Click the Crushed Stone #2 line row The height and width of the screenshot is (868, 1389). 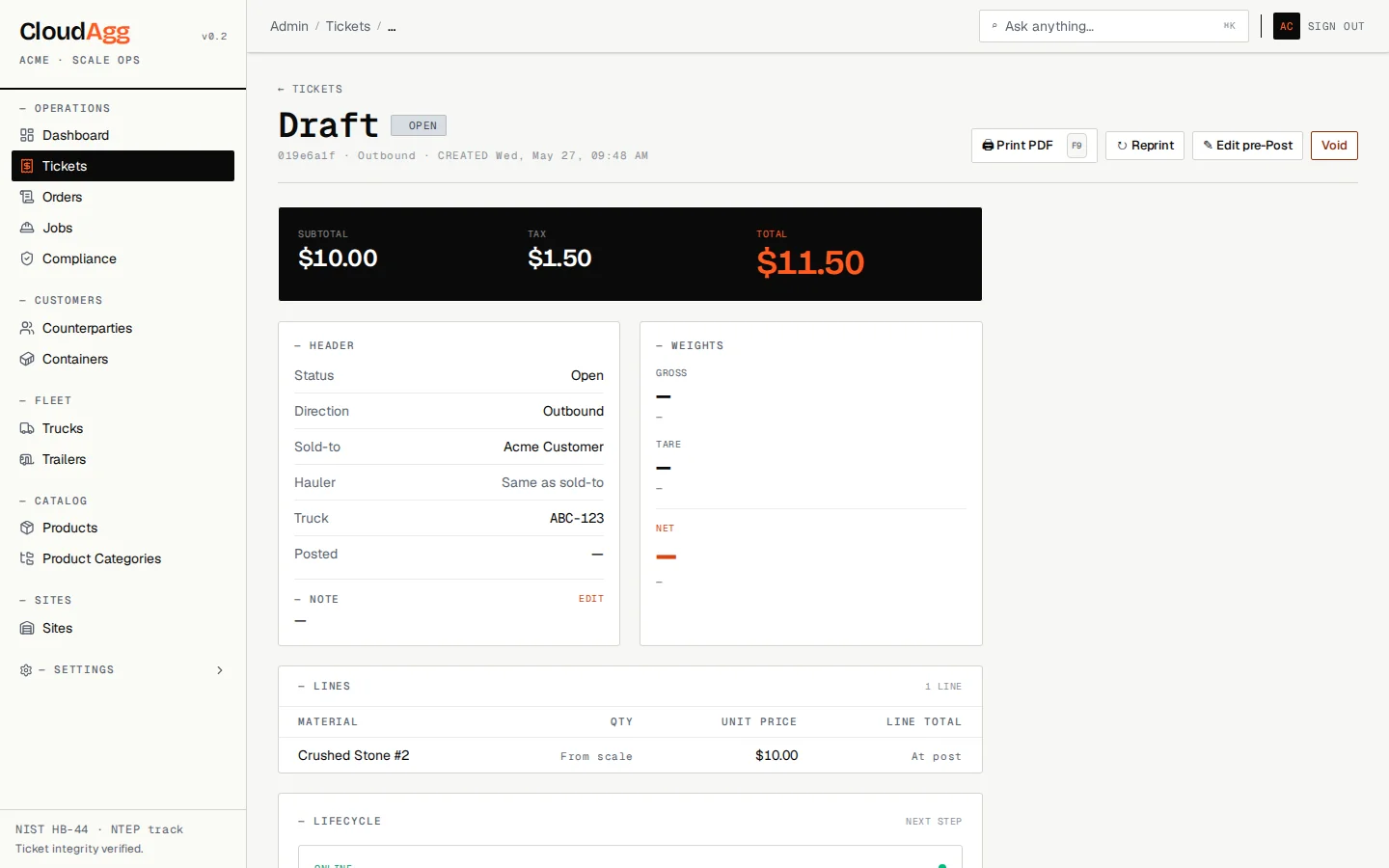tap(630, 755)
